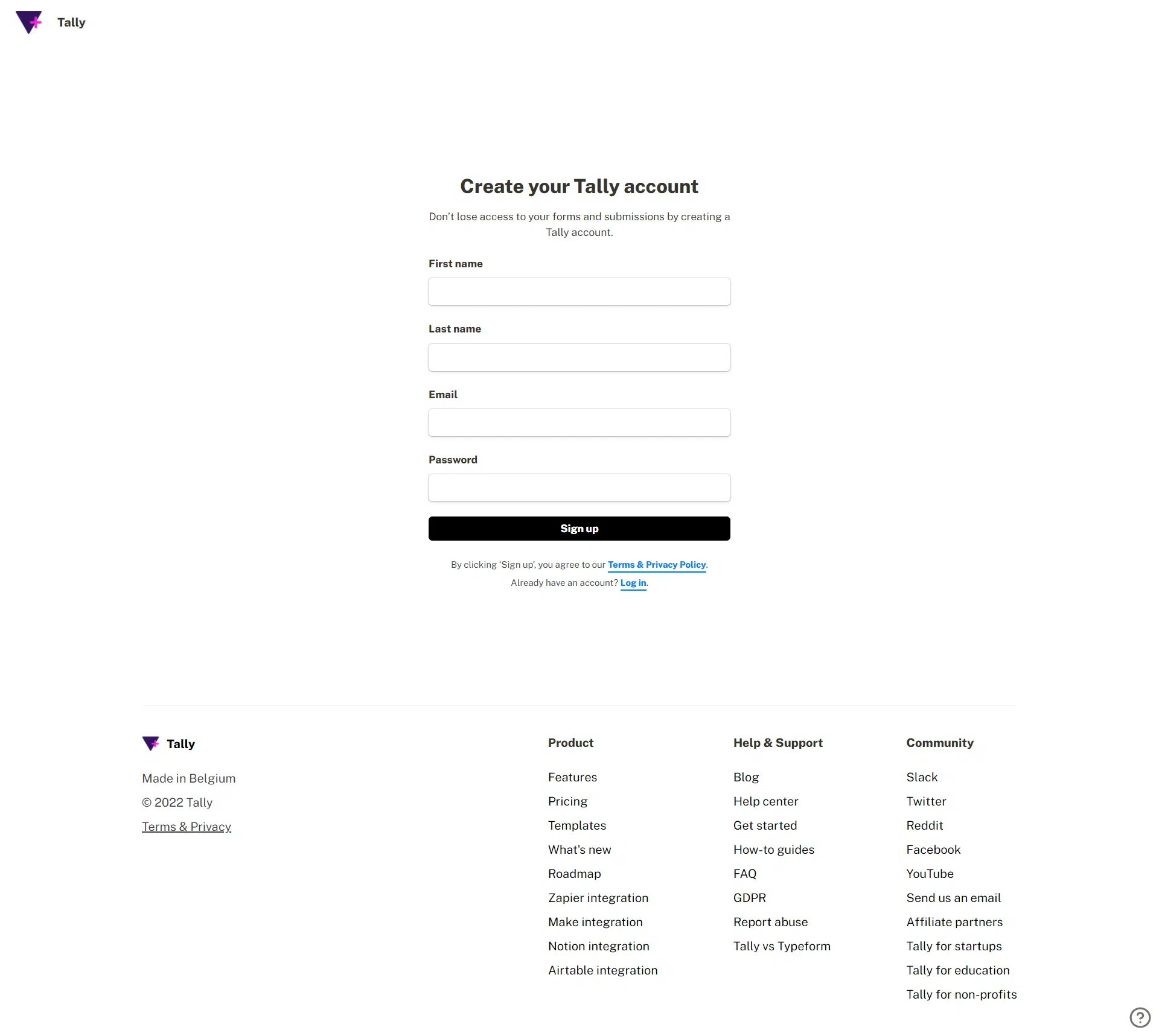
Task: Click the 'Made in Belgium' text
Action: coord(189,778)
